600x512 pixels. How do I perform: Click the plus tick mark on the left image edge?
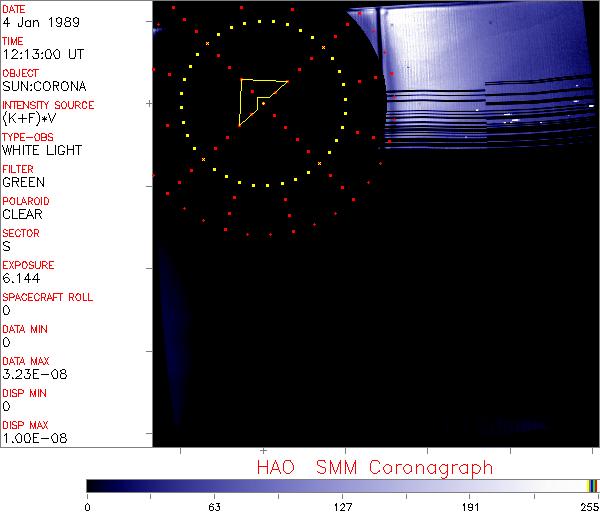150,103
